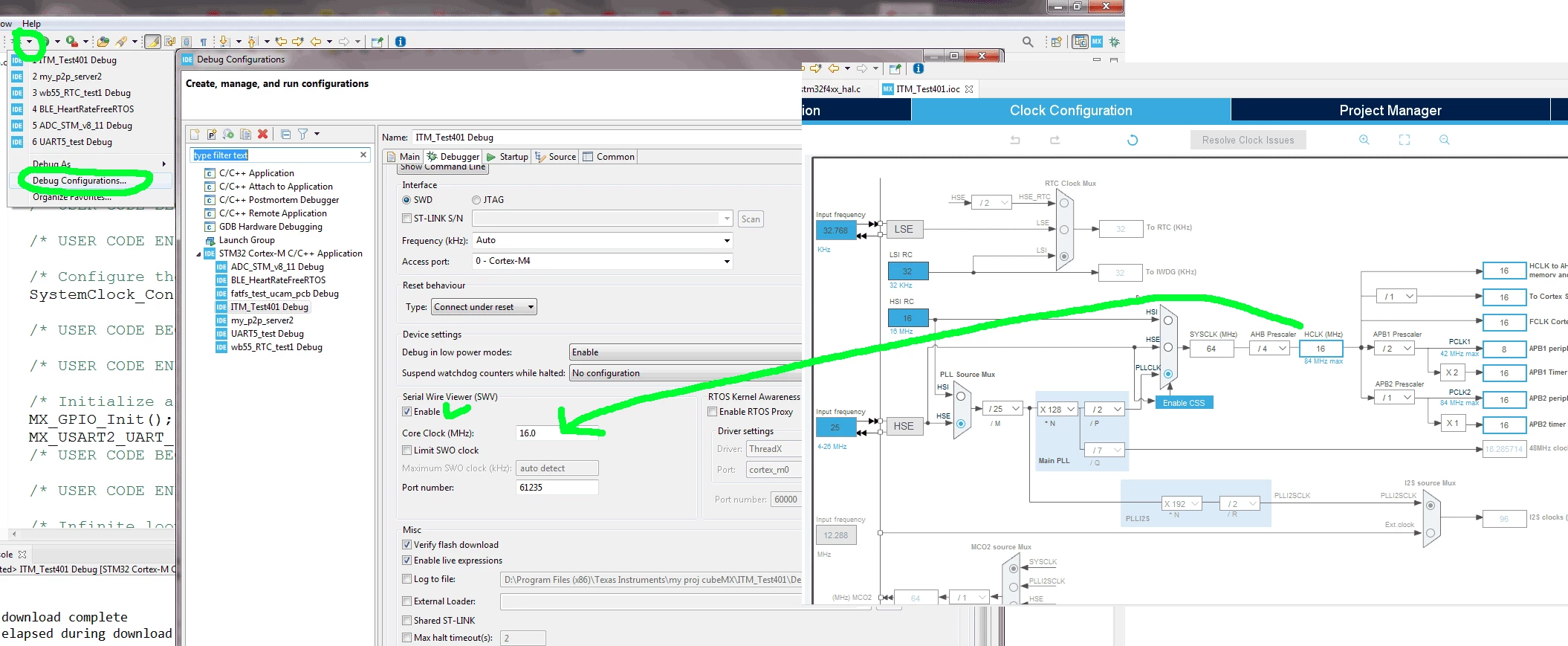Image resolution: width=1568 pixels, height=646 pixels.
Task: Open the Access port Cortex-M4 dropdown
Action: point(603,261)
